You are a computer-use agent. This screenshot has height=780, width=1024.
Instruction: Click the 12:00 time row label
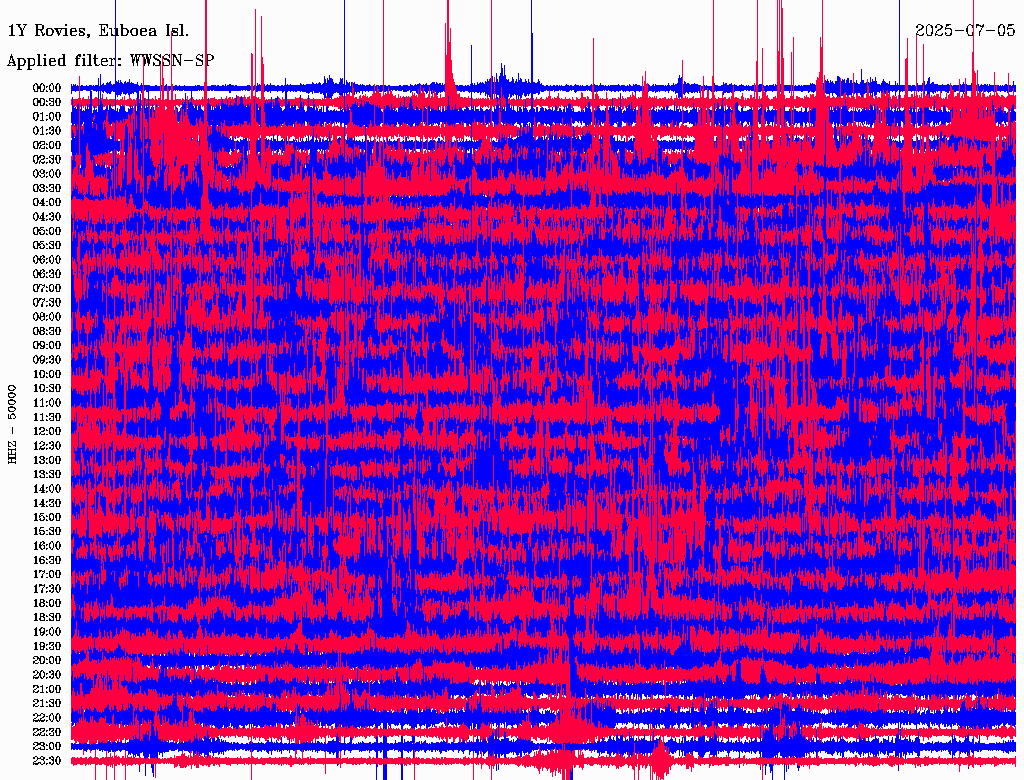(x=47, y=431)
